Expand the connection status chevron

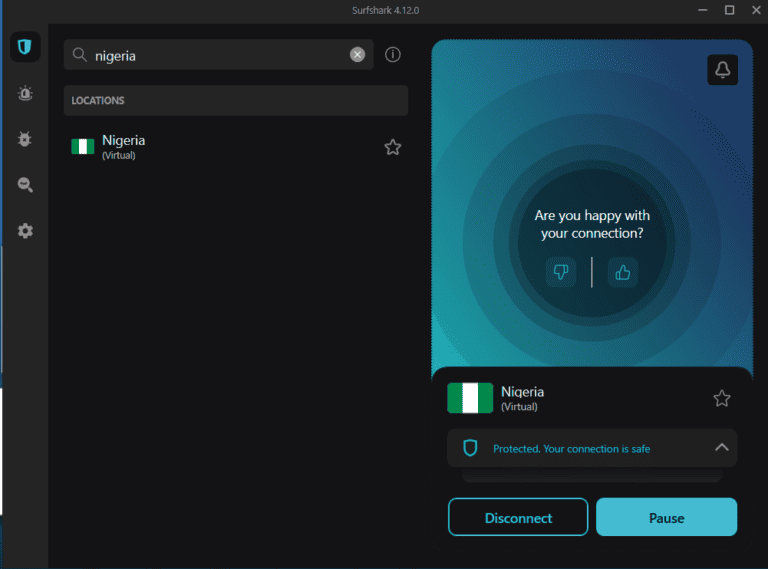tap(721, 448)
